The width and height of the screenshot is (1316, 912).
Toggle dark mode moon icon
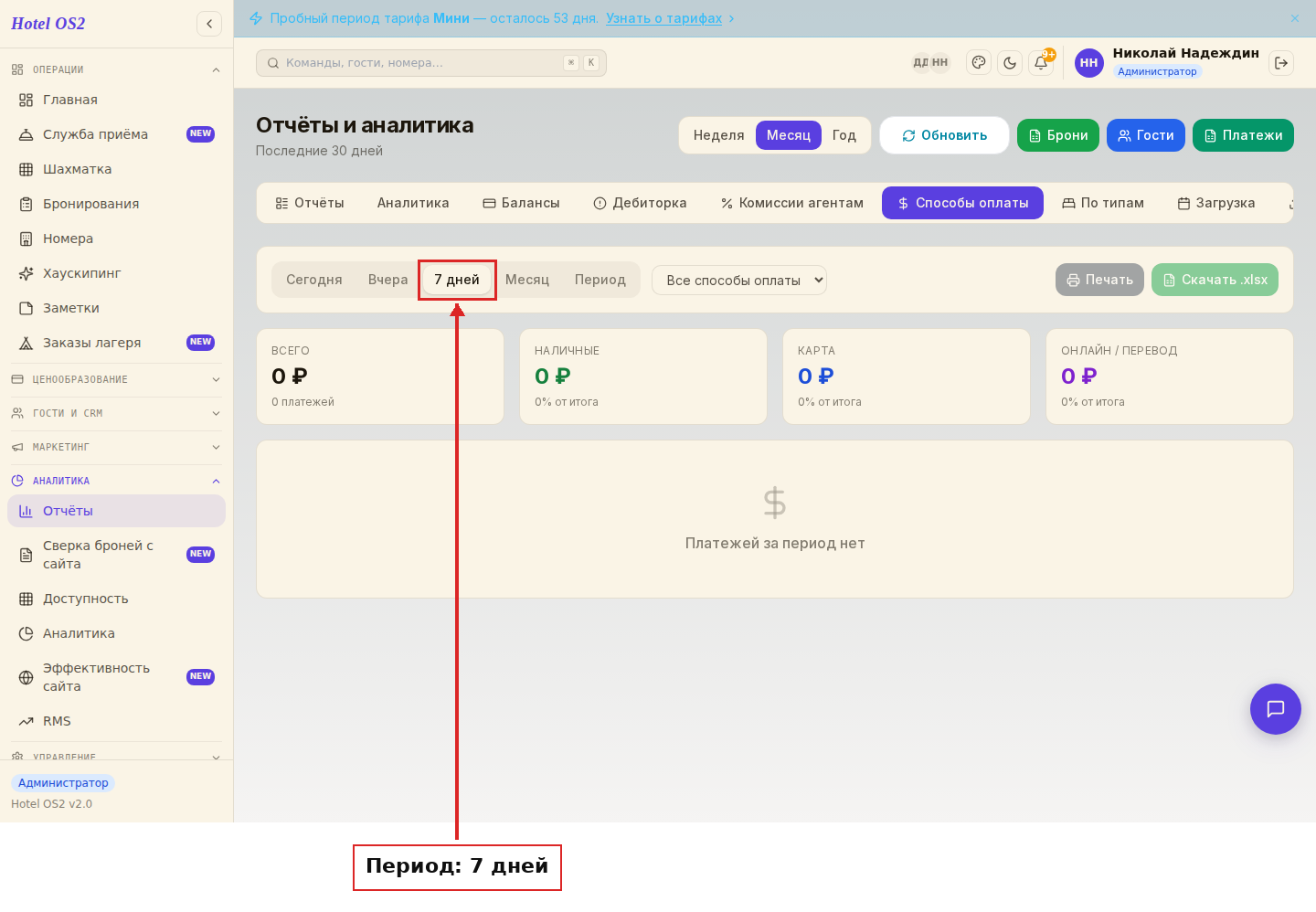[1010, 62]
